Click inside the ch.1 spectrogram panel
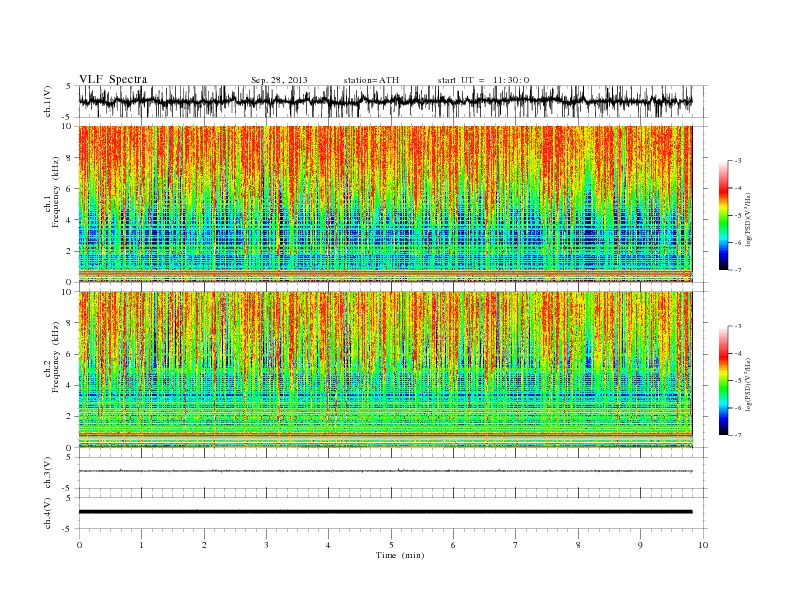Viewport: 792px width, 612px height. 385,203
